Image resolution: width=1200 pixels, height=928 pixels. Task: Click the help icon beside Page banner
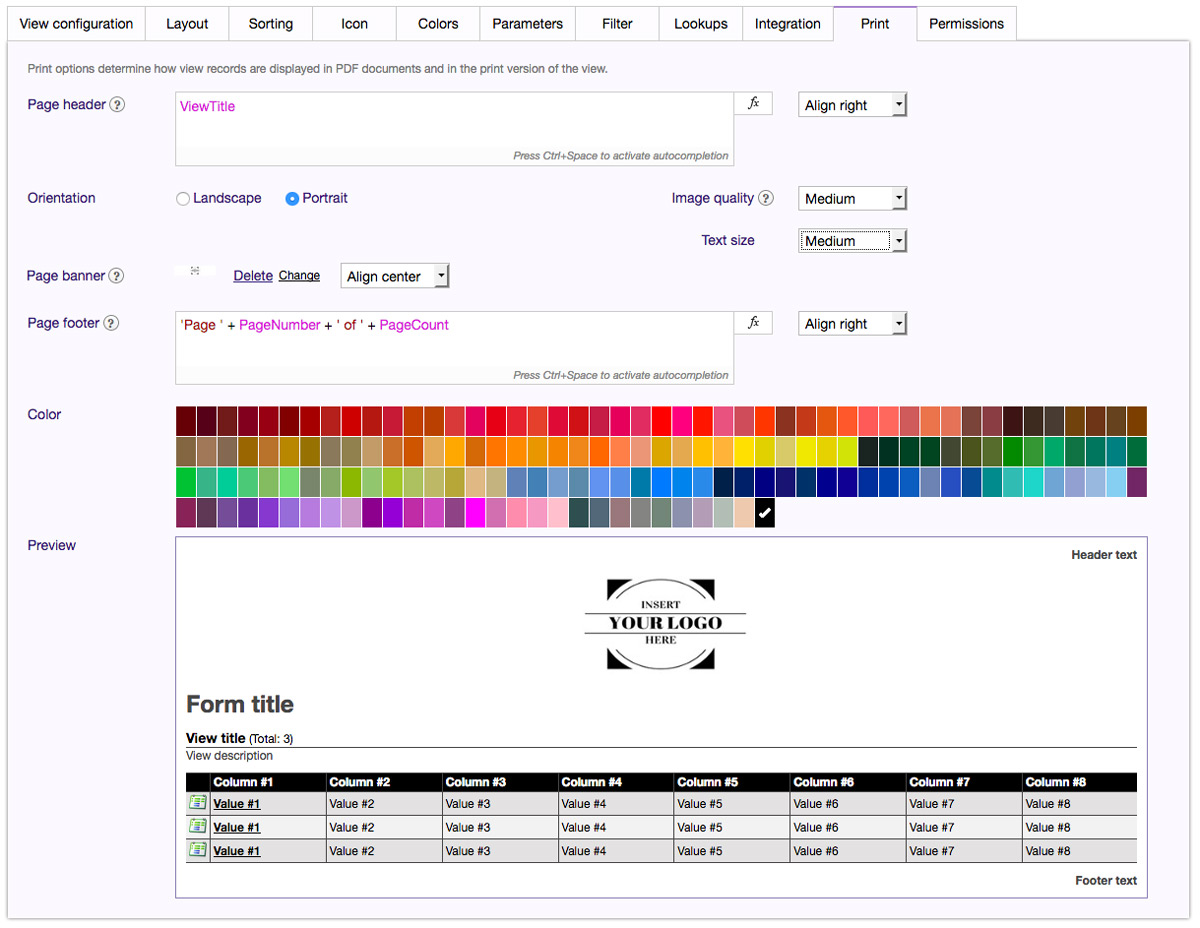tap(116, 276)
